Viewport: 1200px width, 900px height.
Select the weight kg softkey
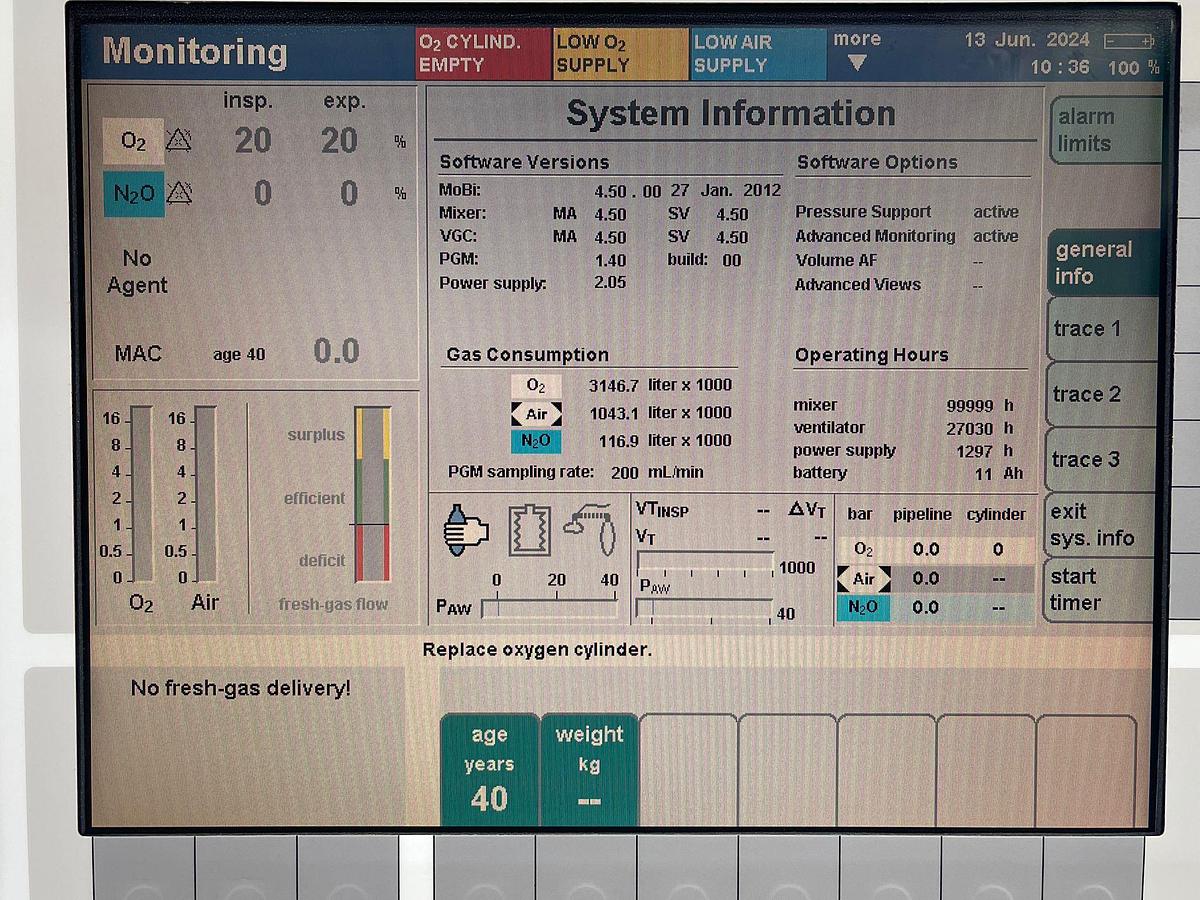click(589, 769)
